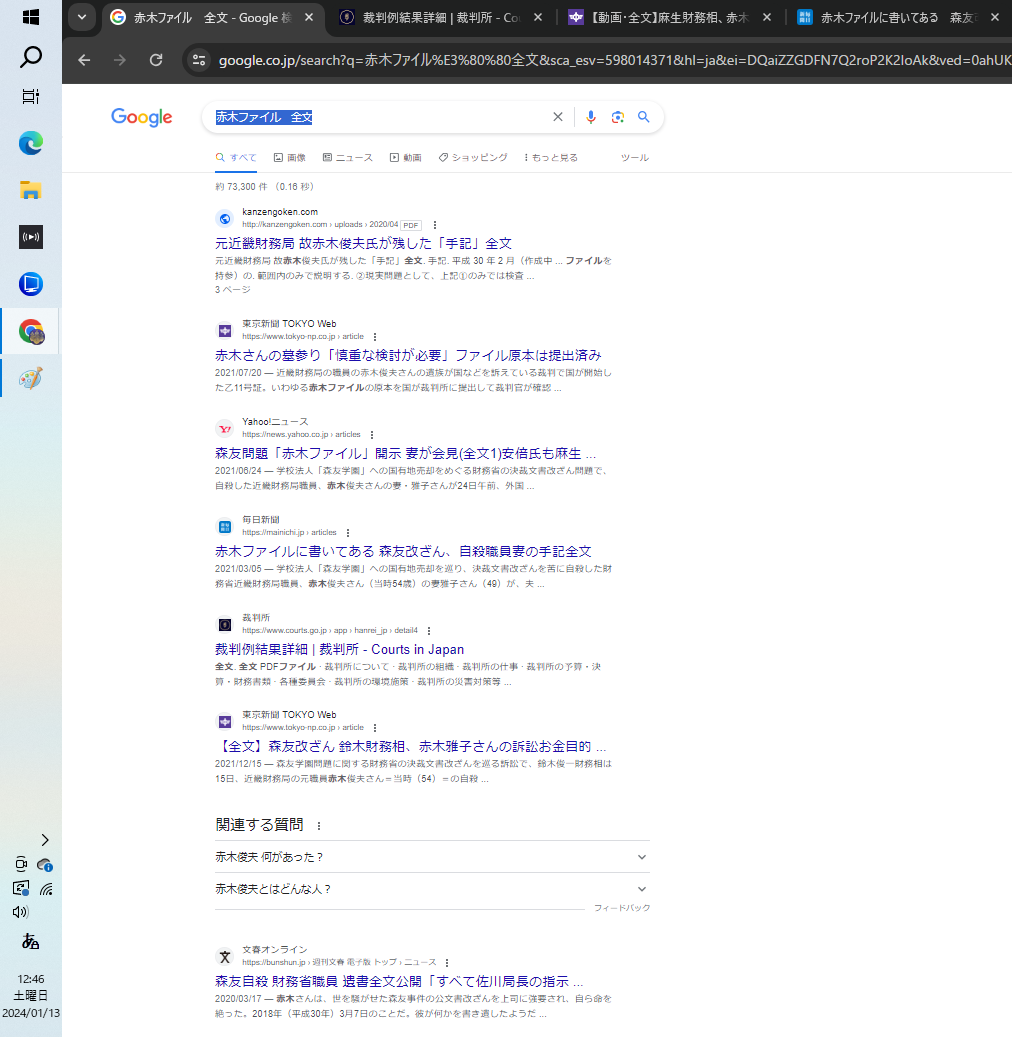Open the volume control in the system tray
The height and width of the screenshot is (1037, 1012).
click(x=21, y=912)
